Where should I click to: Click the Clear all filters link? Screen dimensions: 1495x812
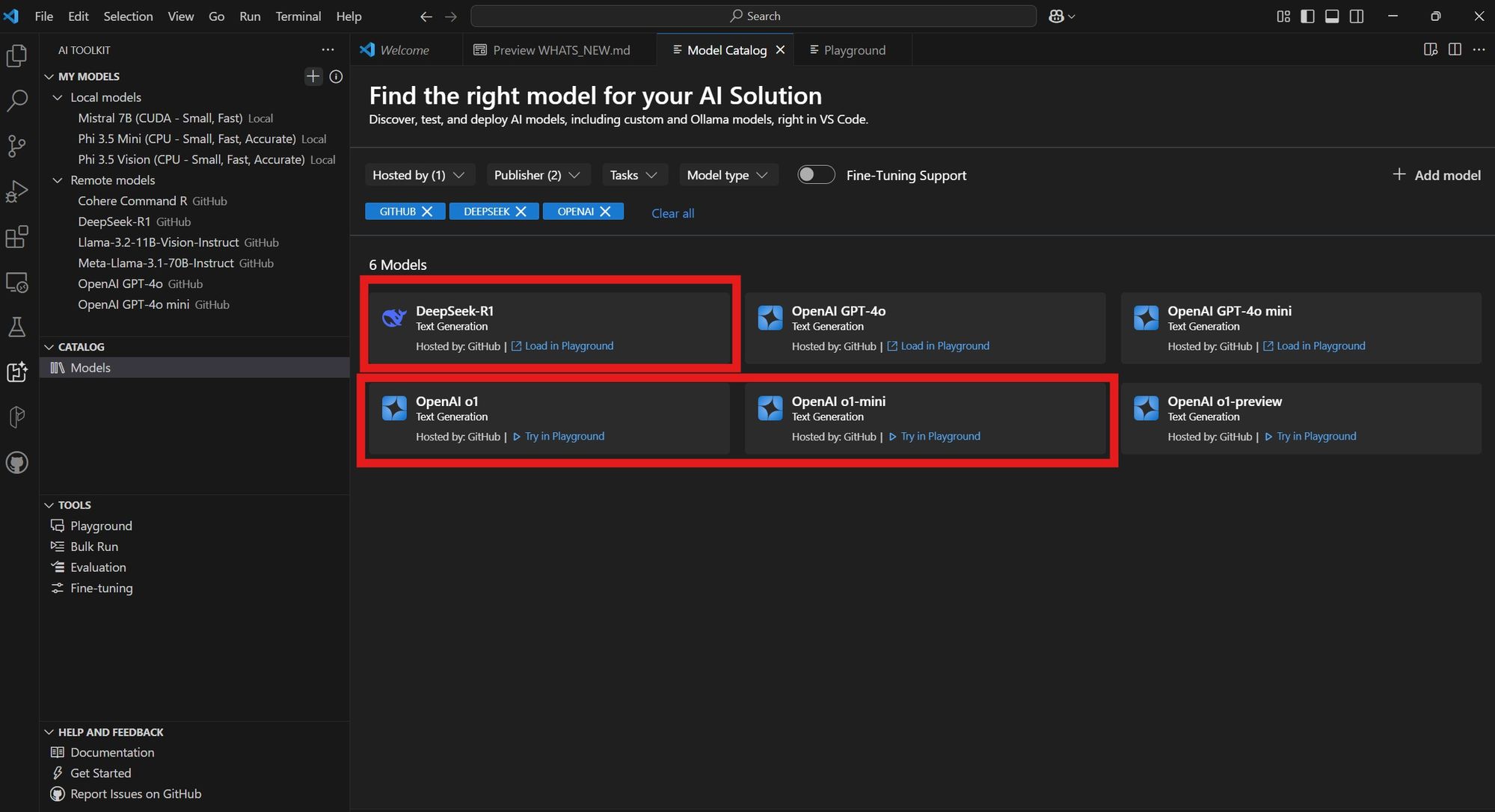tap(672, 213)
